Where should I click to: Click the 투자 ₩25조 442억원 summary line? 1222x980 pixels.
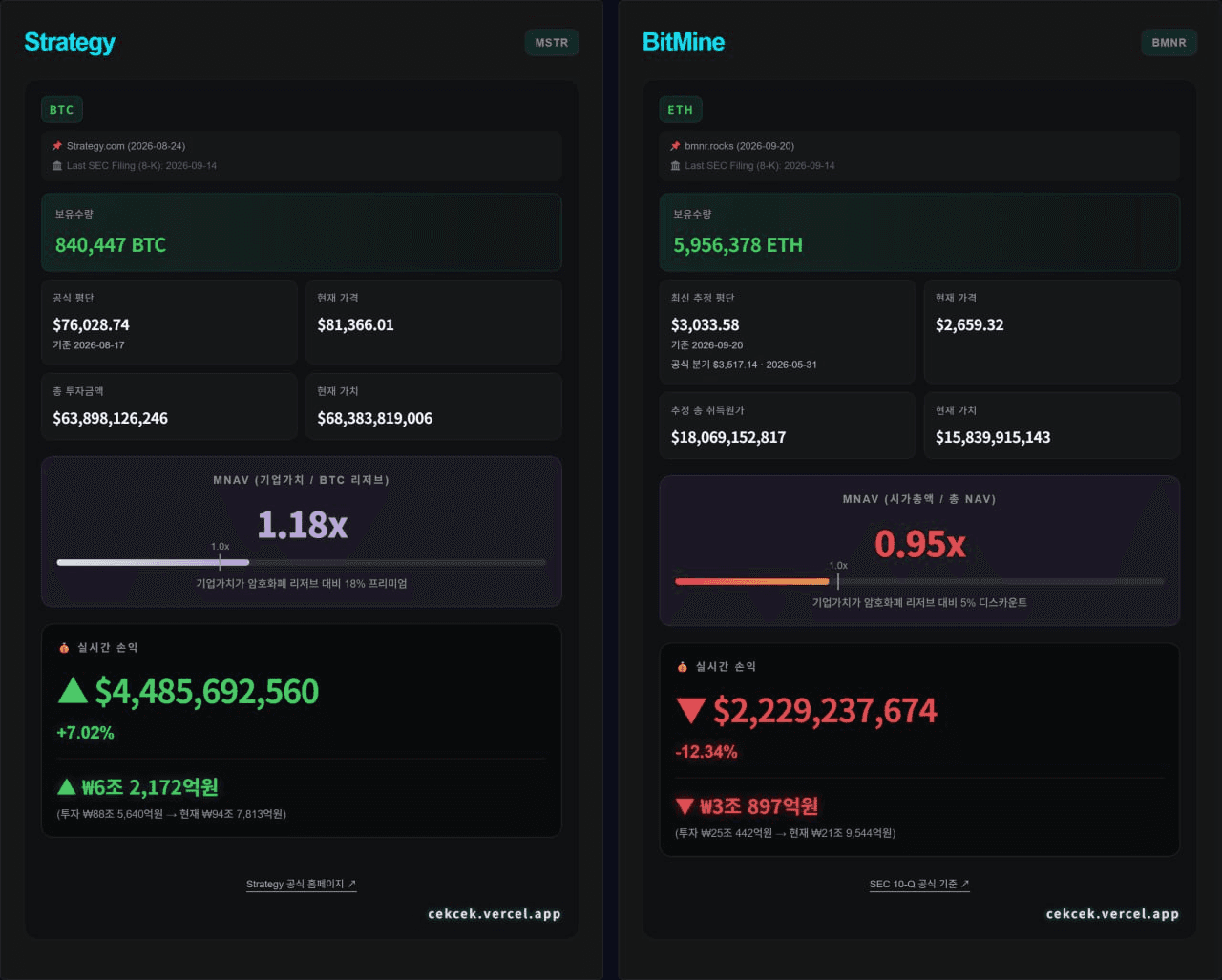[785, 833]
